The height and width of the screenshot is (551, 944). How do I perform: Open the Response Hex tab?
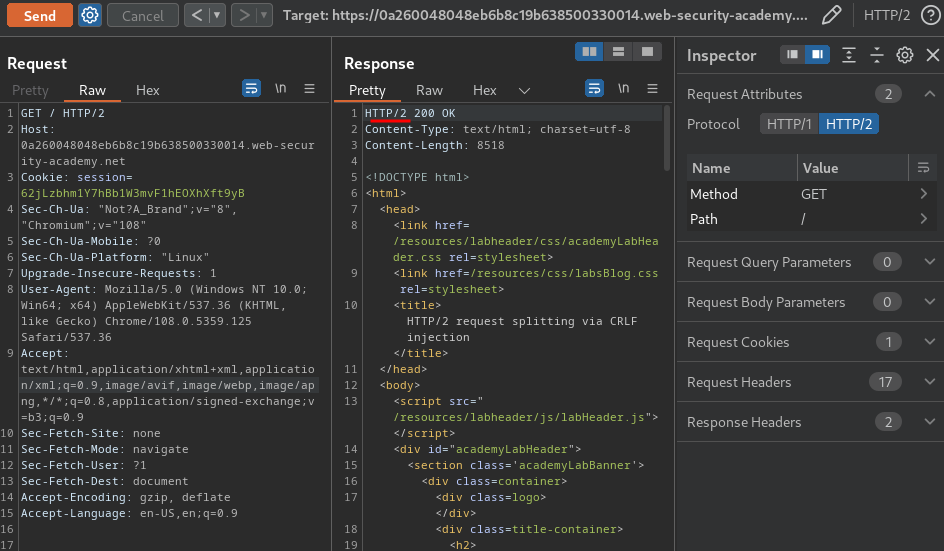pos(485,90)
